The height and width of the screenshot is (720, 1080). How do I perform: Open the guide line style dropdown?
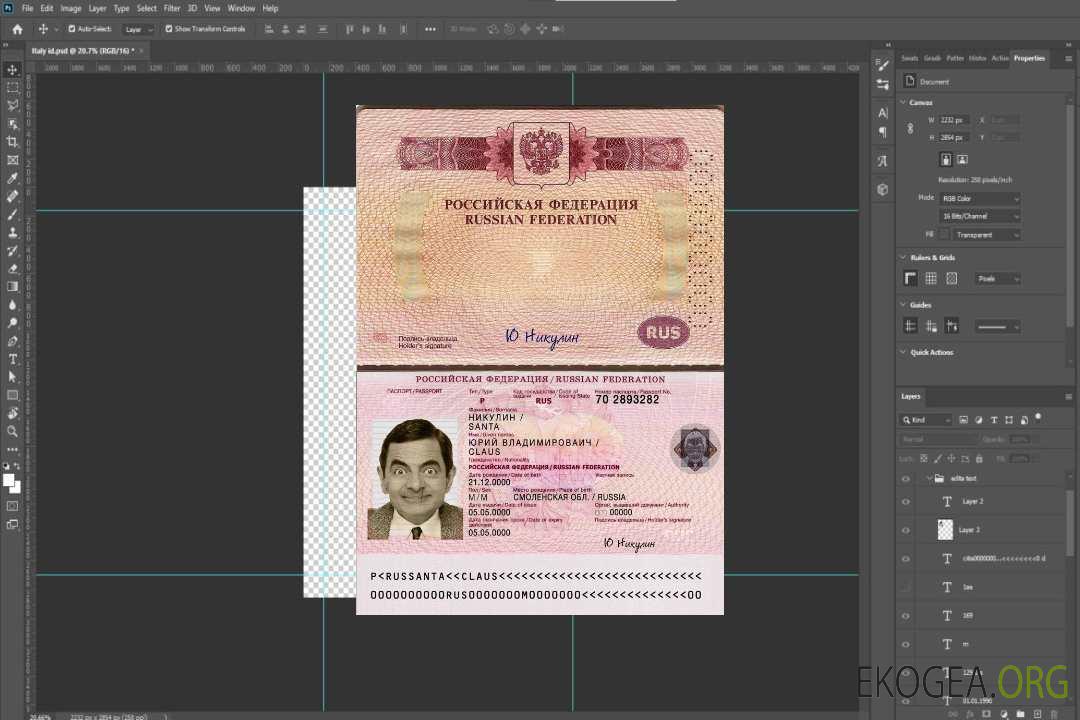pyautogui.click(x=997, y=327)
